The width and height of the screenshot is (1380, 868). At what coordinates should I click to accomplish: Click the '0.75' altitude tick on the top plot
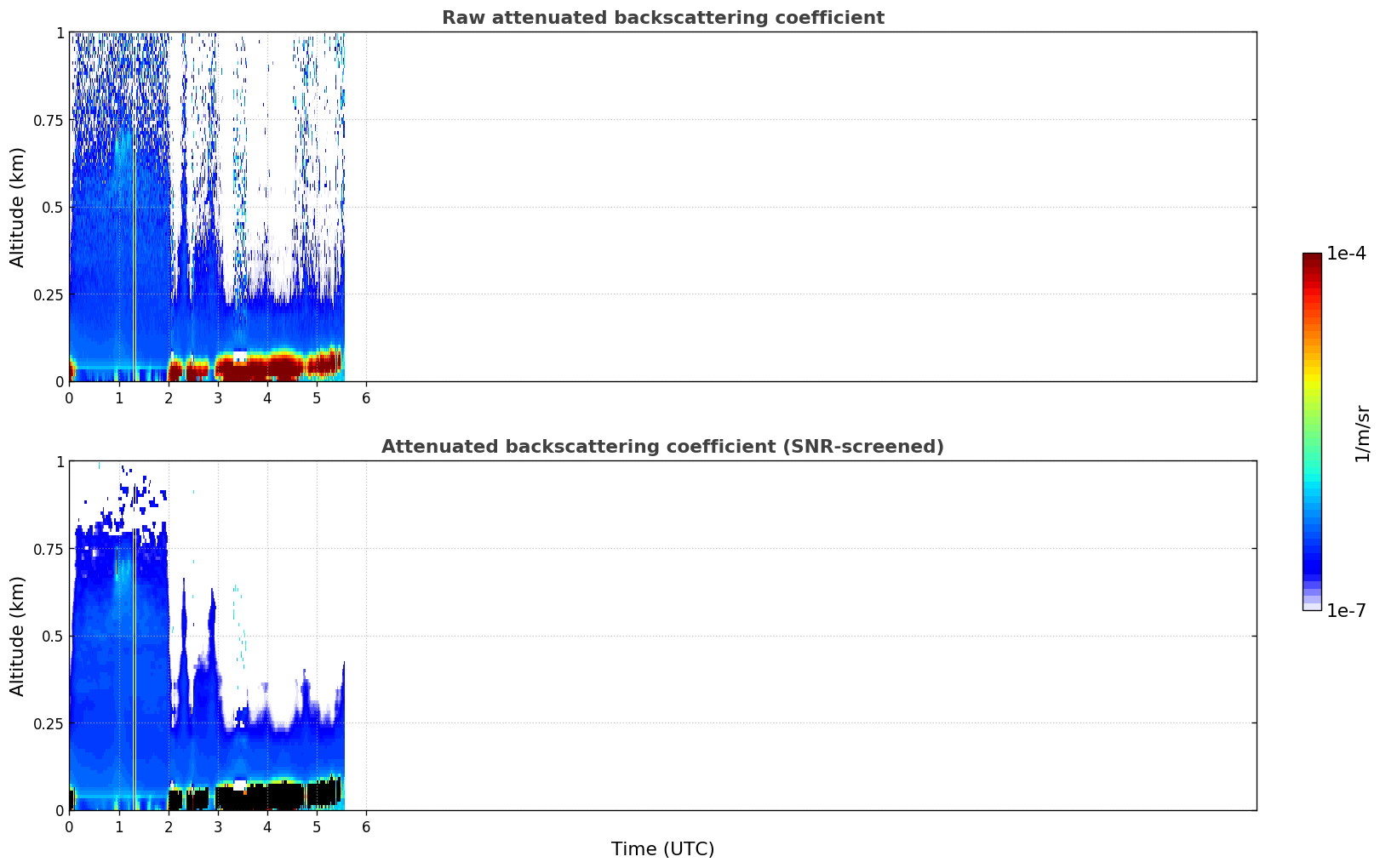[49, 120]
